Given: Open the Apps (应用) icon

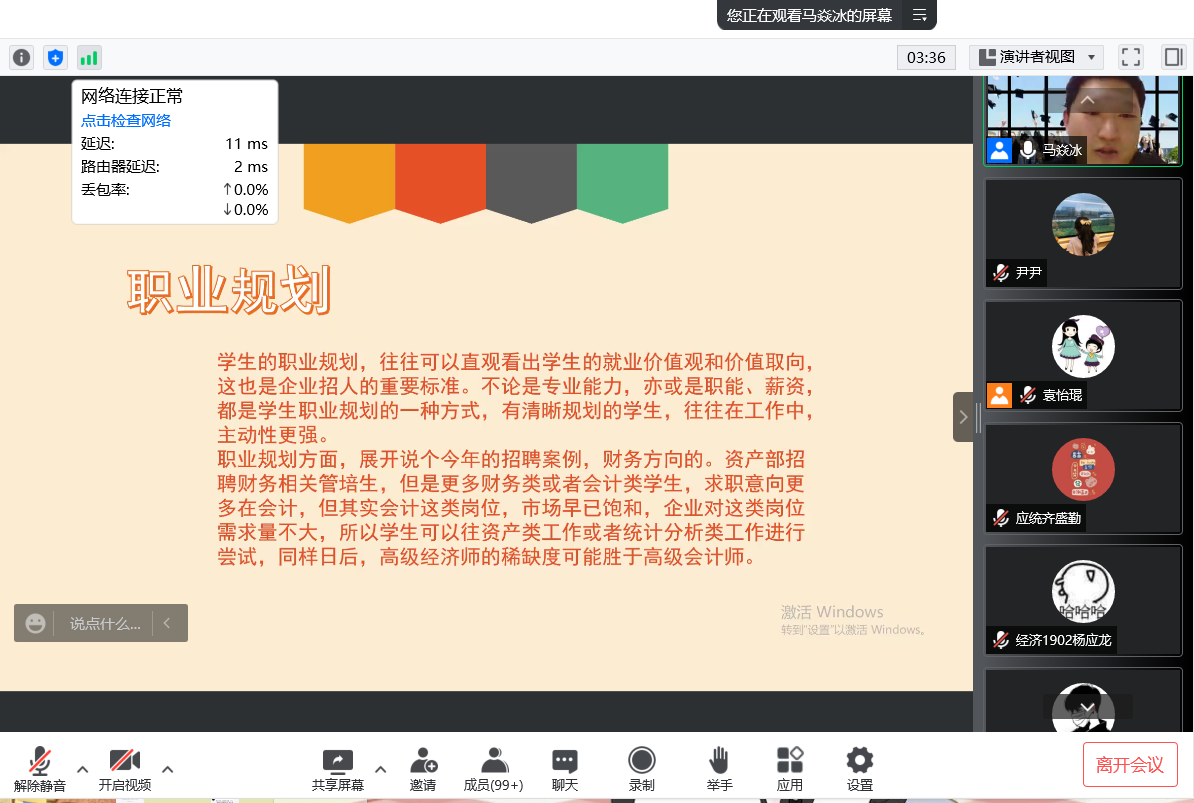Looking at the screenshot, I should tap(790, 769).
